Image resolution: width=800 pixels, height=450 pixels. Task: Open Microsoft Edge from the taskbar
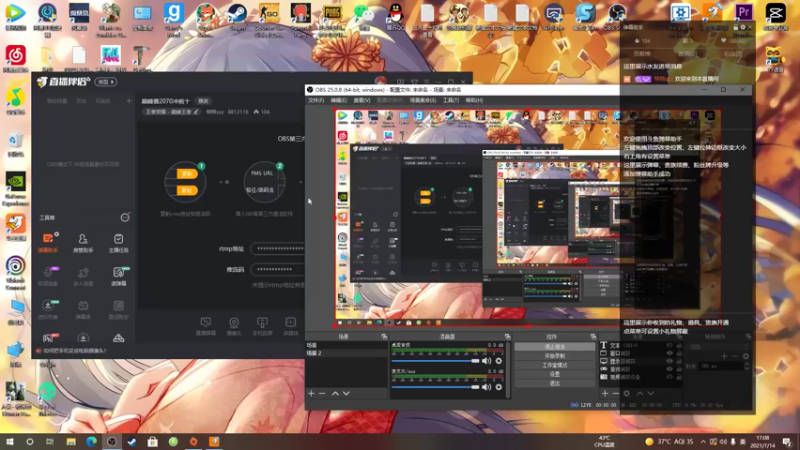click(x=91, y=441)
